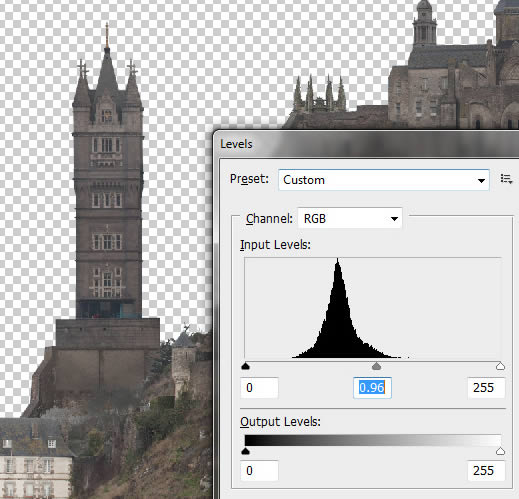Screen dimensions: 519x499
Task: Click the gray midtone input slider
Action: [x=376, y=366]
